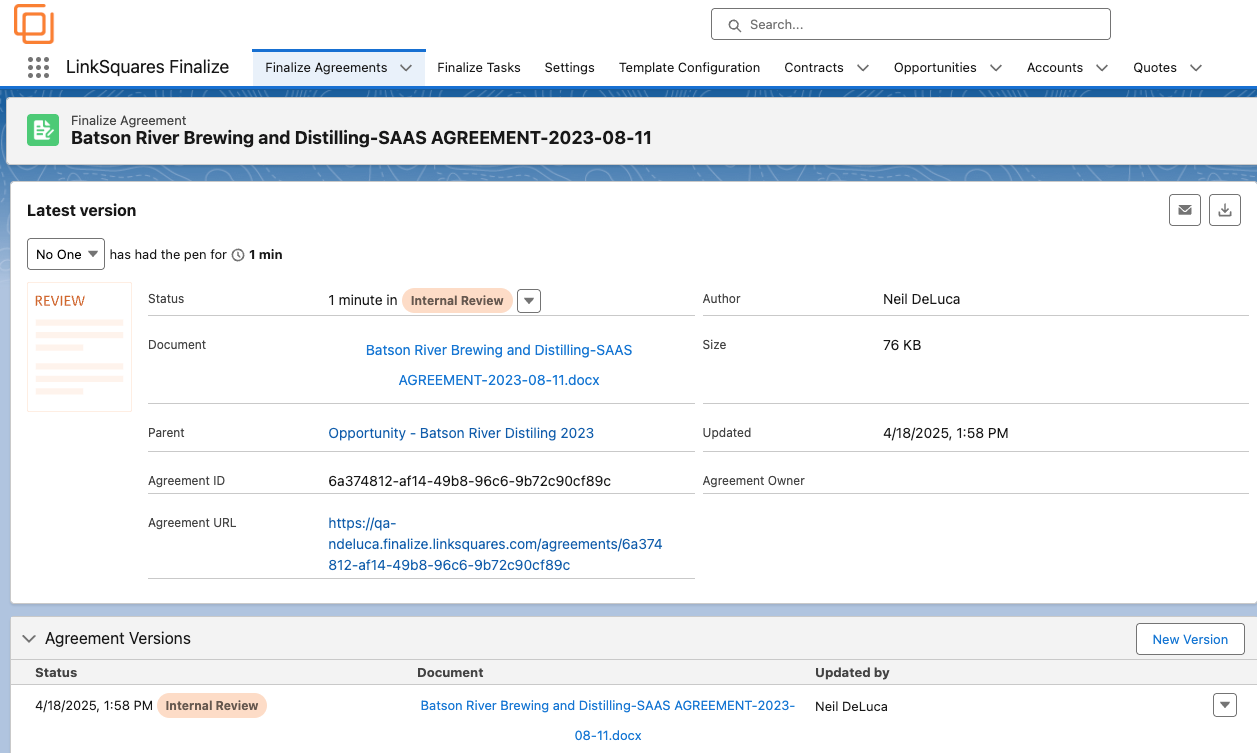This screenshot has width=1257, height=753.
Task: Open the Contracts tab
Action: (x=814, y=68)
